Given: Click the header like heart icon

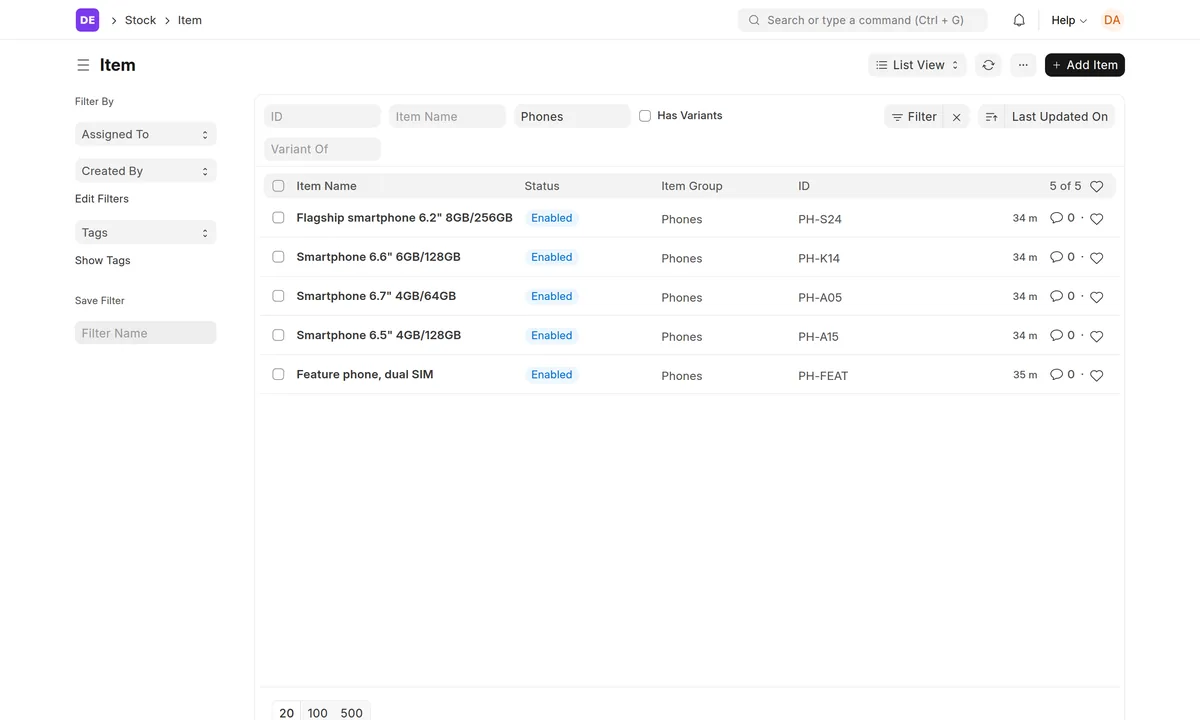Looking at the screenshot, I should [1096, 187].
